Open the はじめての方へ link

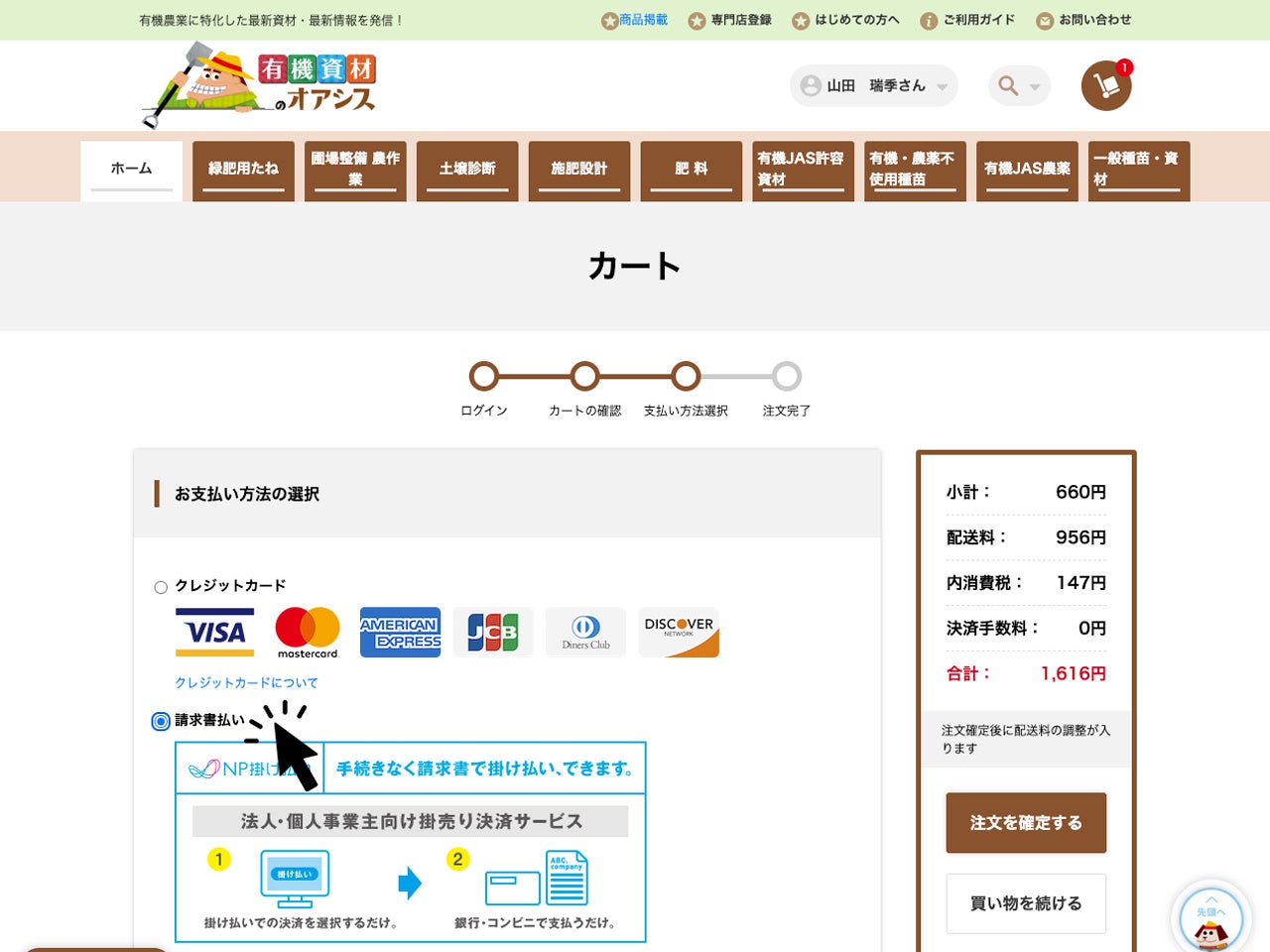pos(857,20)
